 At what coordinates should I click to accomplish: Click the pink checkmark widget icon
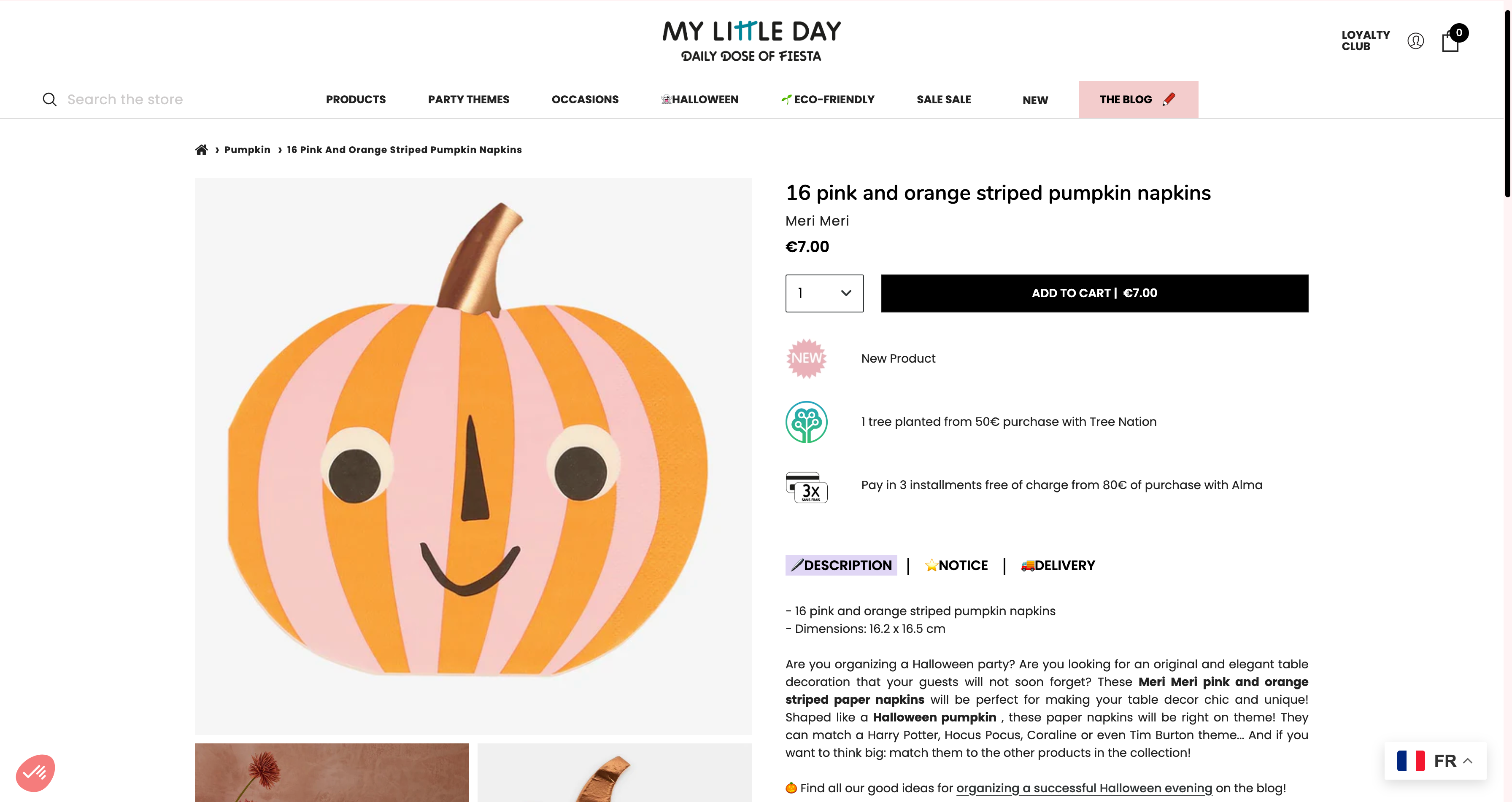(35, 772)
